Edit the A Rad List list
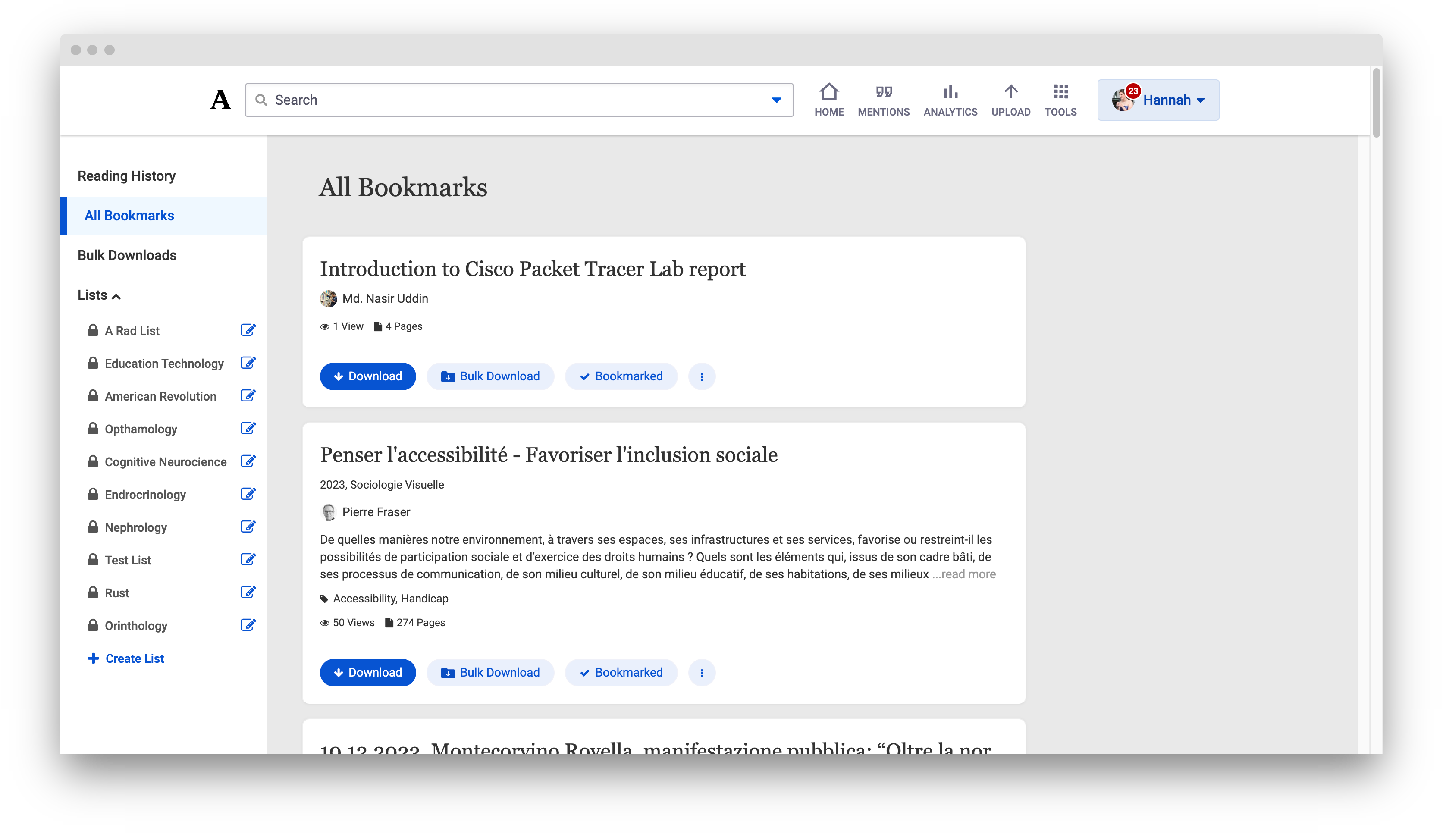 click(x=248, y=330)
